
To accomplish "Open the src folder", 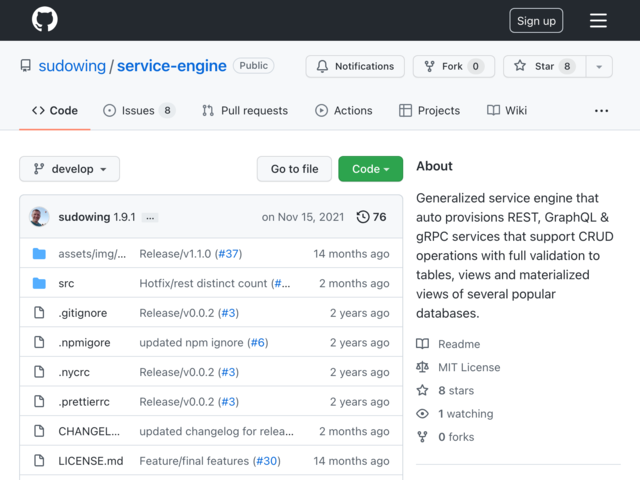I will point(66,283).
